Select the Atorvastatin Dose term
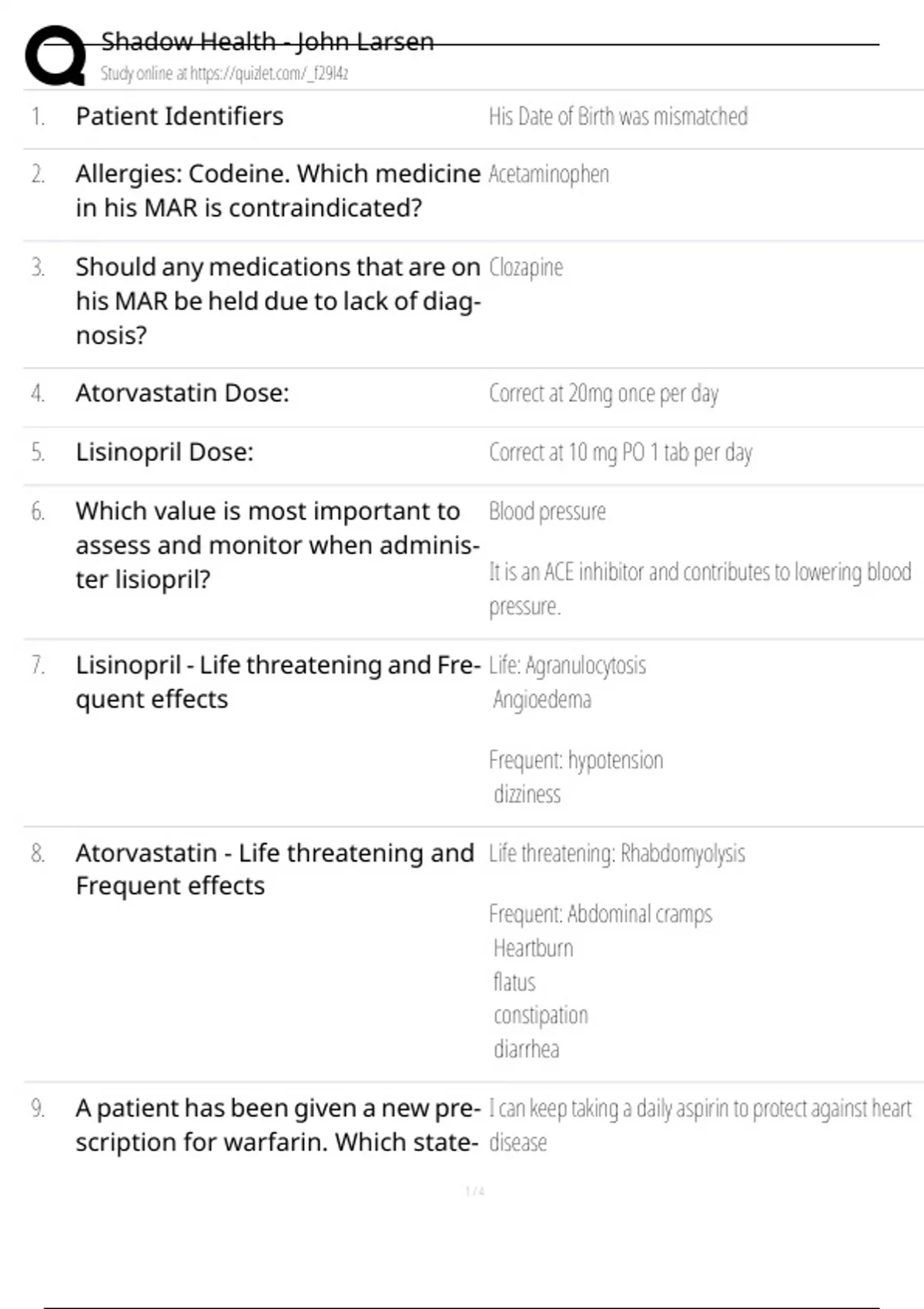The height and width of the screenshot is (1309, 924). click(x=182, y=393)
